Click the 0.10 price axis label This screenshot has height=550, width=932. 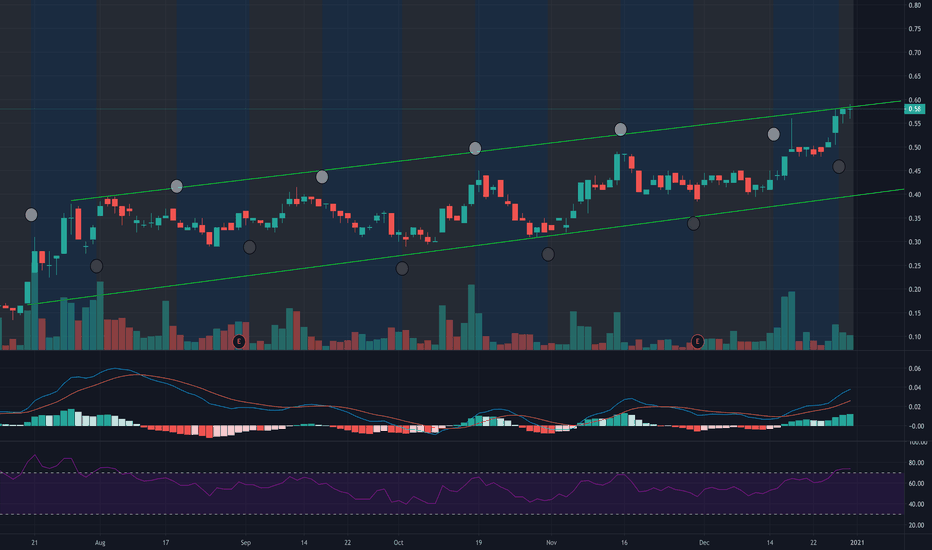914,337
